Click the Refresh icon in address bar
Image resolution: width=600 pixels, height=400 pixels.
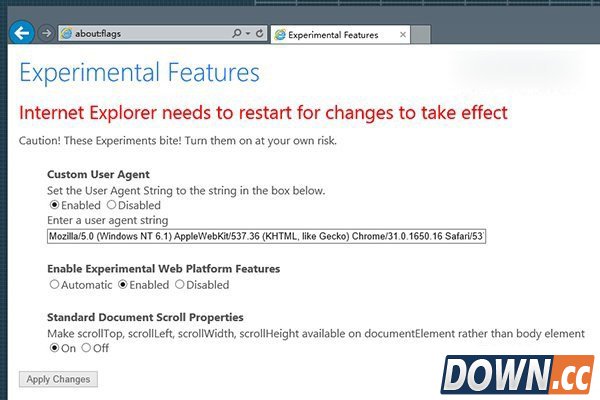pos(260,33)
